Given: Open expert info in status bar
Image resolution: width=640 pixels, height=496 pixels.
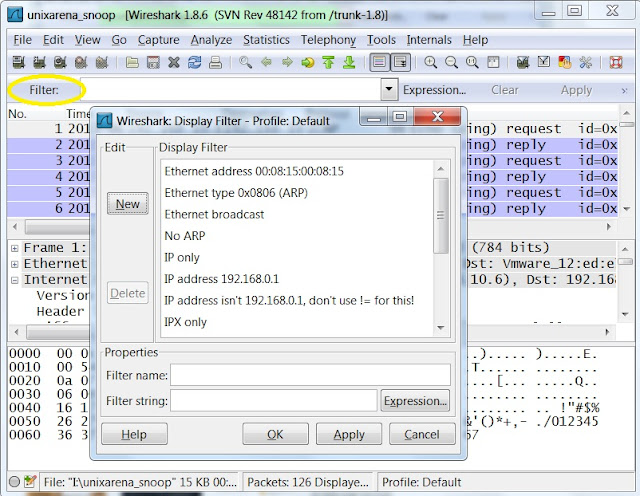Looking at the screenshot, I should point(14,482).
